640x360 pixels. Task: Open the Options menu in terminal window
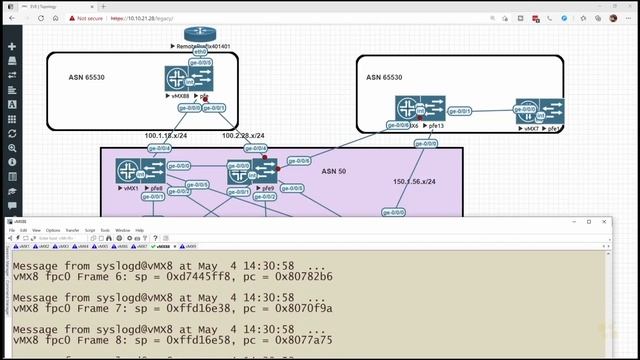[x=53, y=230]
